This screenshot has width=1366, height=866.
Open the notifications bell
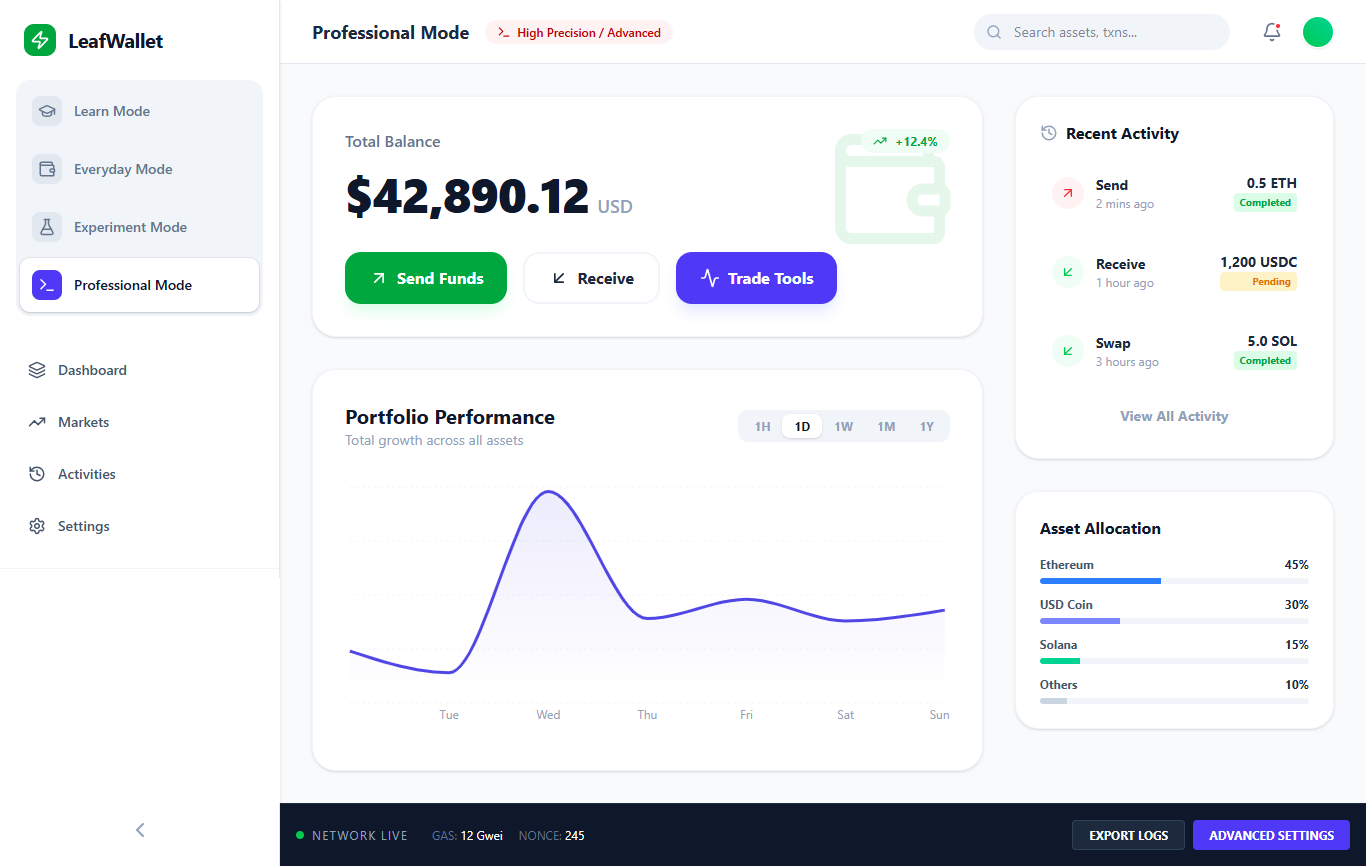pyautogui.click(x=1272, y=32)
